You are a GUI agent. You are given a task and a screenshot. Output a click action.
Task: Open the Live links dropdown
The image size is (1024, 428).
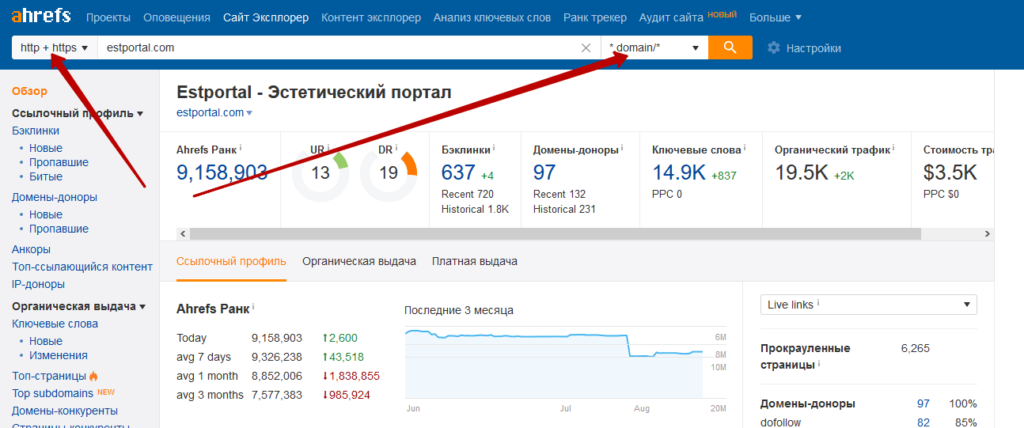(x=868, y=304)
